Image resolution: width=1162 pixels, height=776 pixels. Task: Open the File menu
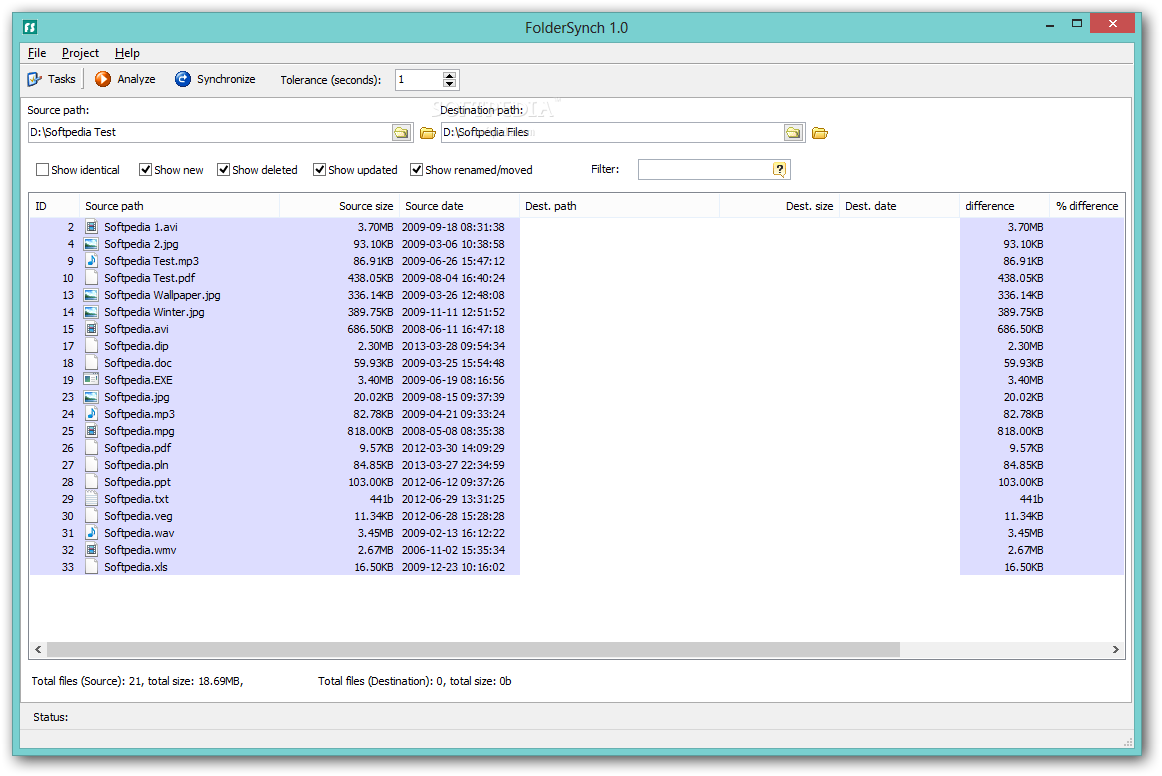(37, 53)
